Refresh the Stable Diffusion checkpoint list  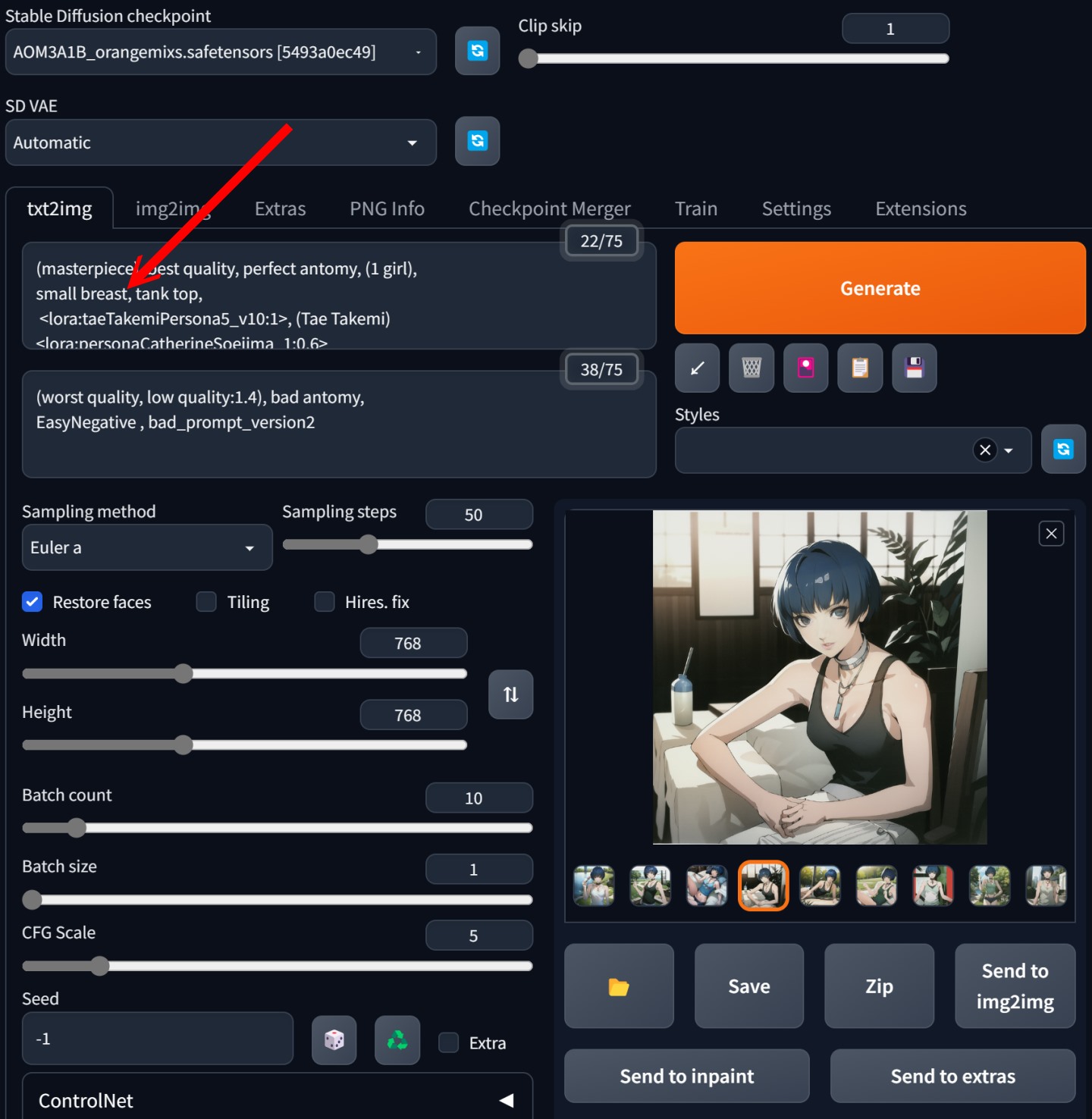pyautogui.click(x=477, y=51)
